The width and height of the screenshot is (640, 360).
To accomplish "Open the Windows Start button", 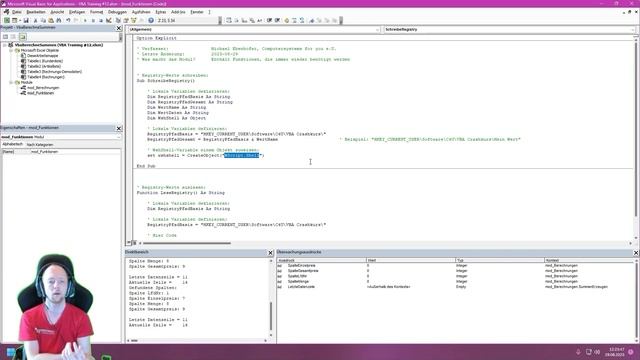I will pyautogui.click(x=11, y=352).
